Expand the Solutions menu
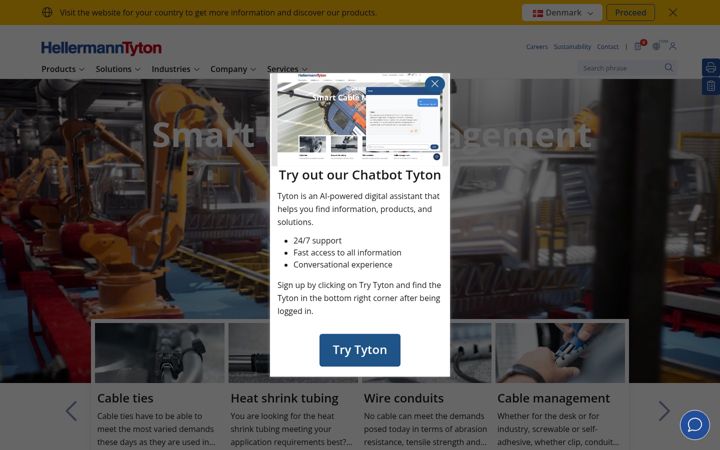Image resolution: width=720 pixels, height=450 pixels. point(118,69)
